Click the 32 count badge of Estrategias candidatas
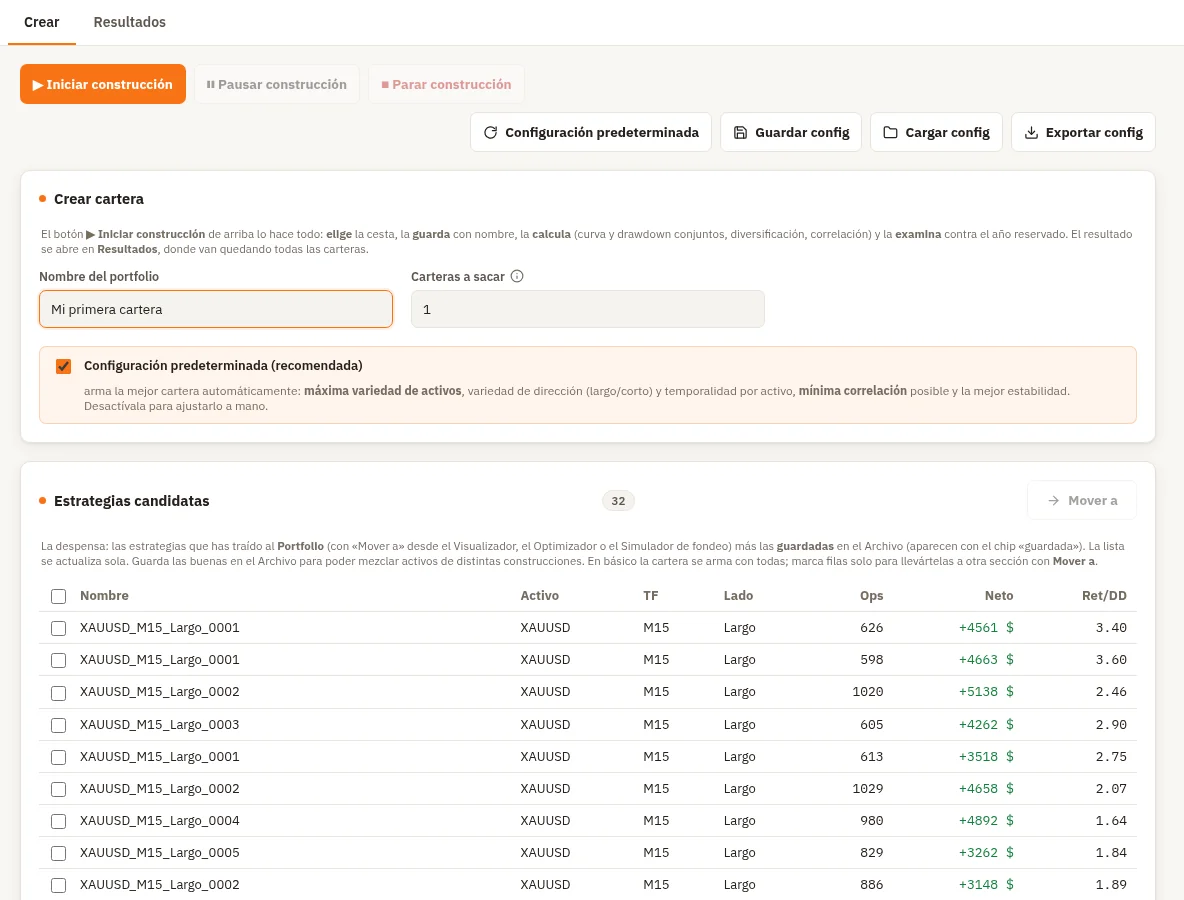Viewport: 1184px width, 900px height. click(x=618, y=501)
